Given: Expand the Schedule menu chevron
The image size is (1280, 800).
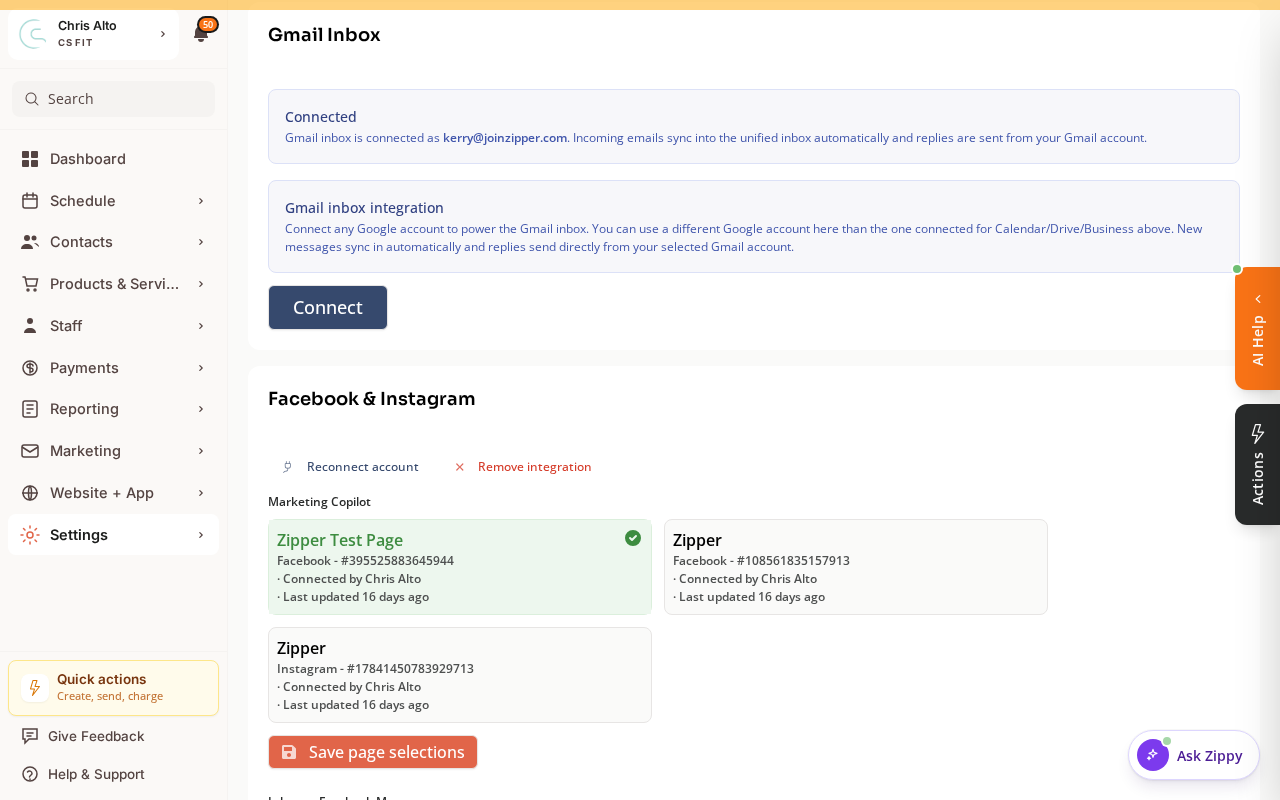Looking at the screenshot, I should click(201, 201).
